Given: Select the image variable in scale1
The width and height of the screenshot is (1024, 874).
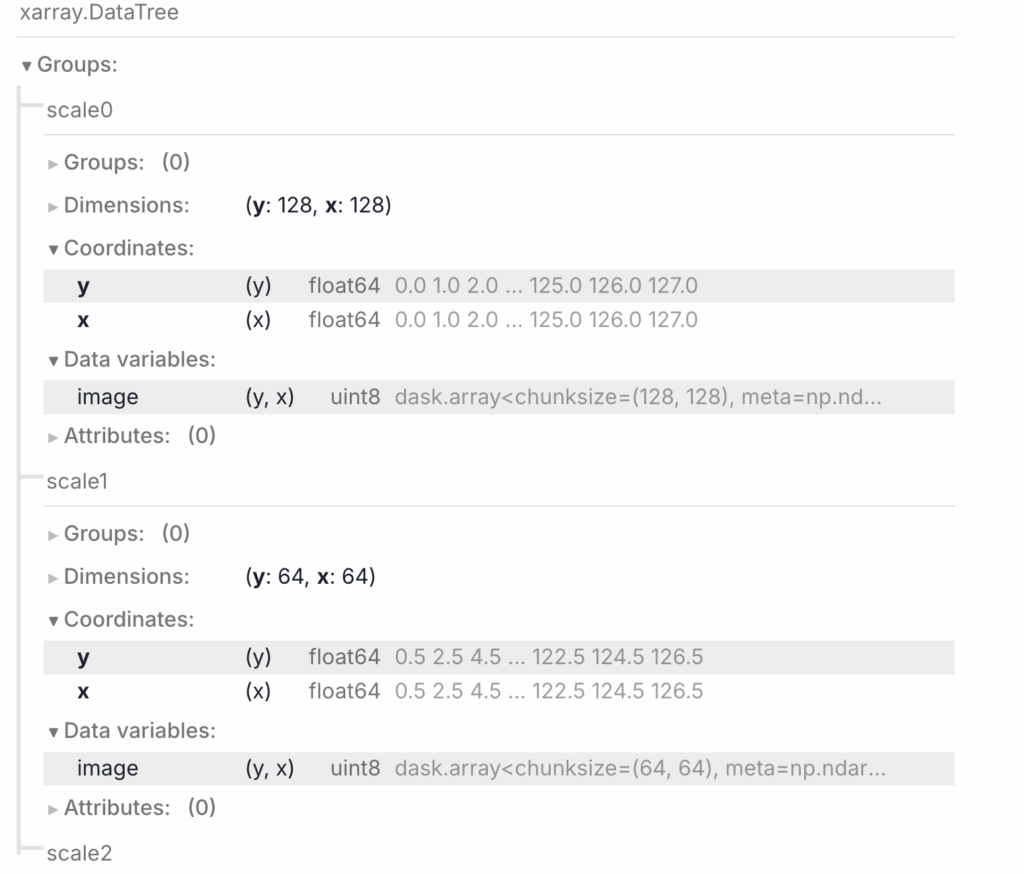Looking at the screenshot, I should [x=107, y=768].
